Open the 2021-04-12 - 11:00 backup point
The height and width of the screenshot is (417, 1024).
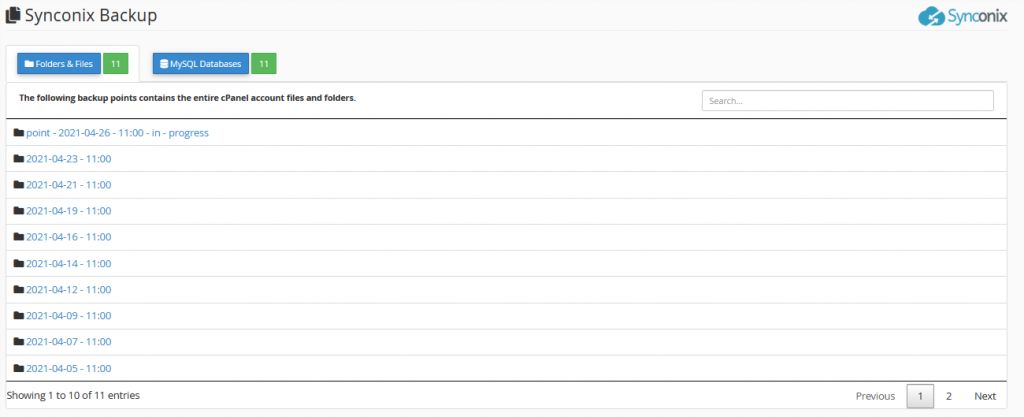point(69,290)
